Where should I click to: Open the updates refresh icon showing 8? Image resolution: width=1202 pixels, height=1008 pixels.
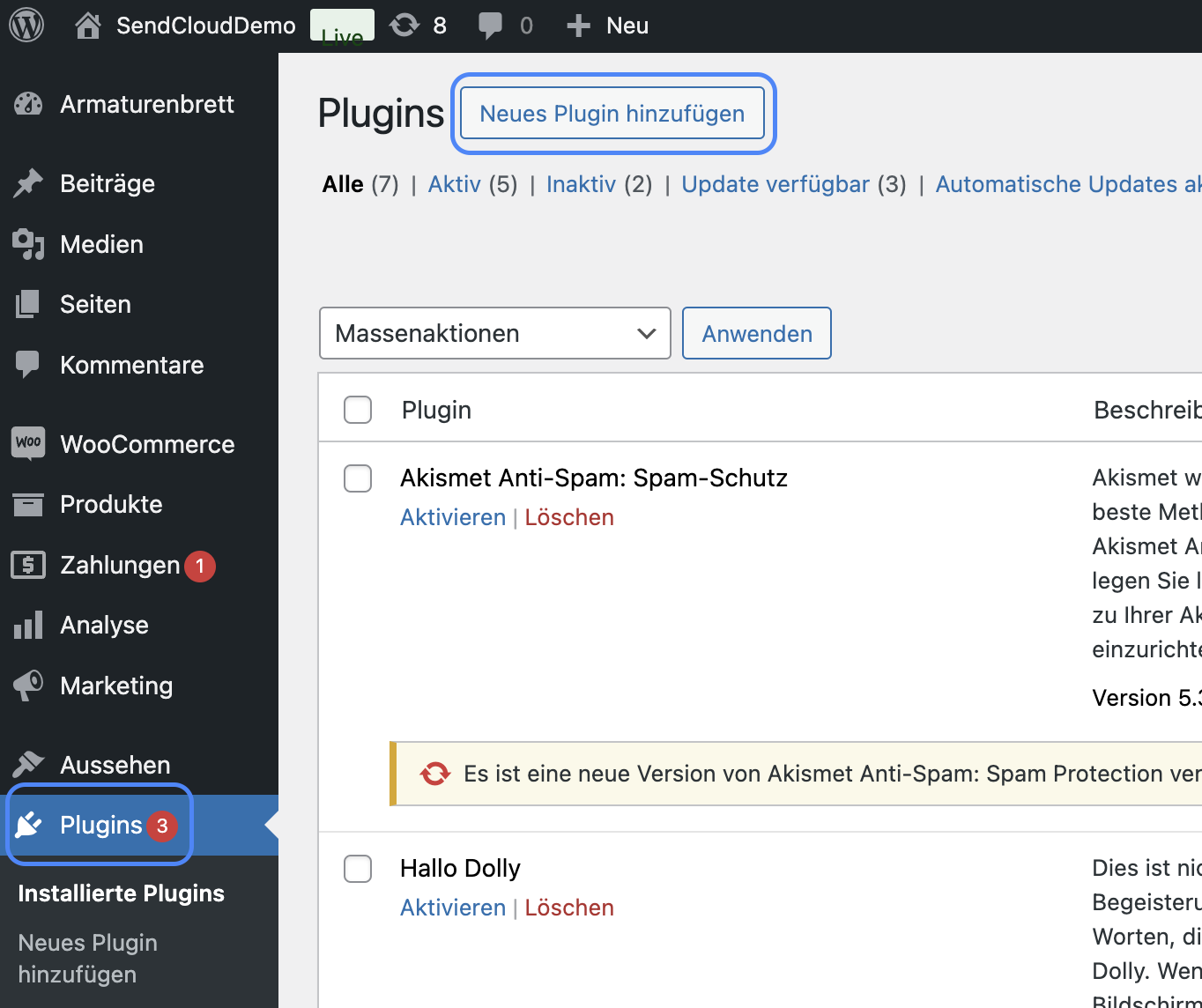tap(404, 26)
